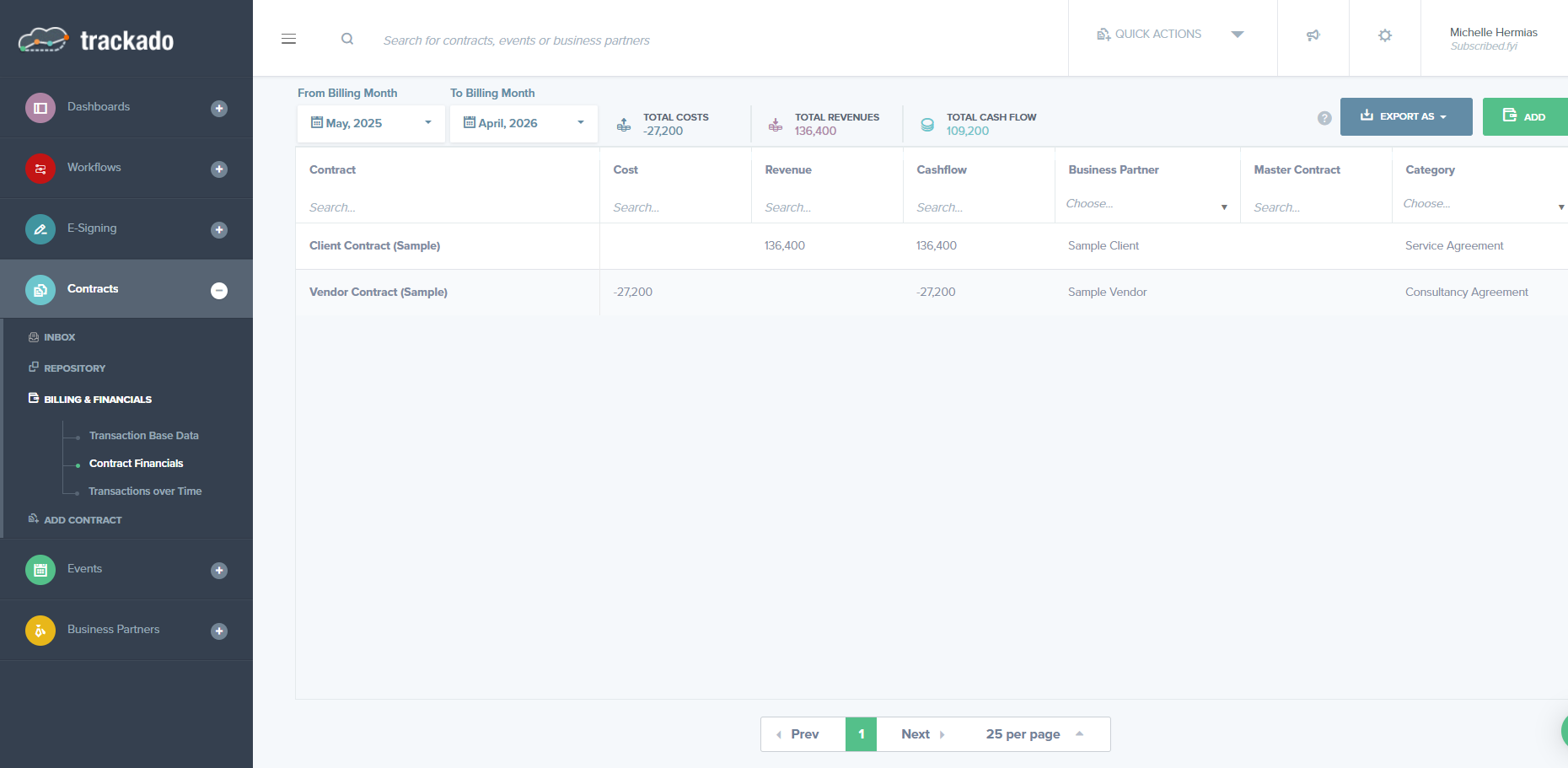Viewport: 1568px width, 768px height.
Task: Expand the Events plus toggle
Action: (219, 570)
